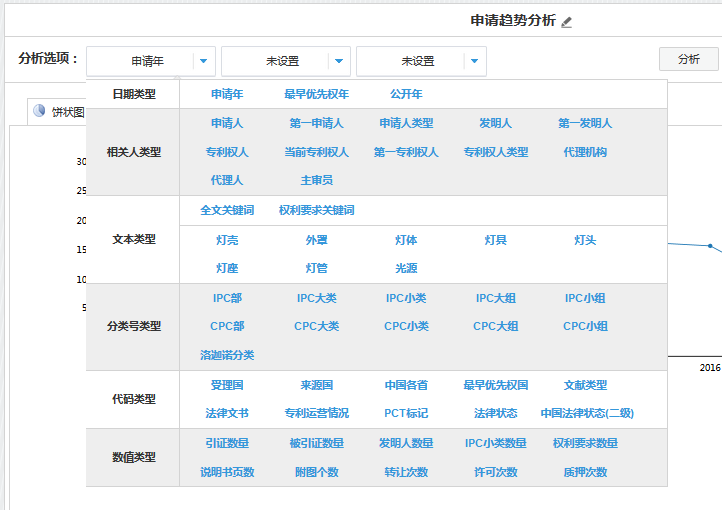Click the 灯具 keyword option
The height and width of the screenshot is (510, 722).
tap(495, 240)
